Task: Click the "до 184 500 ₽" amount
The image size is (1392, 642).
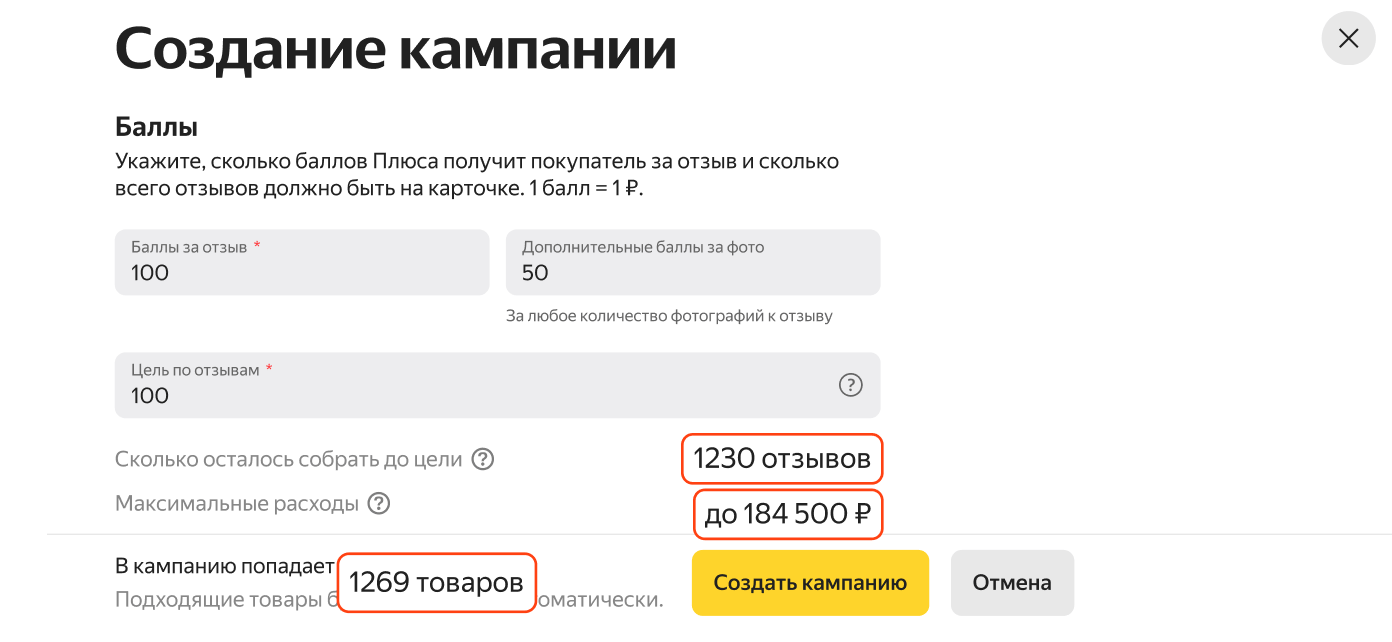Action: coord(788,515)
